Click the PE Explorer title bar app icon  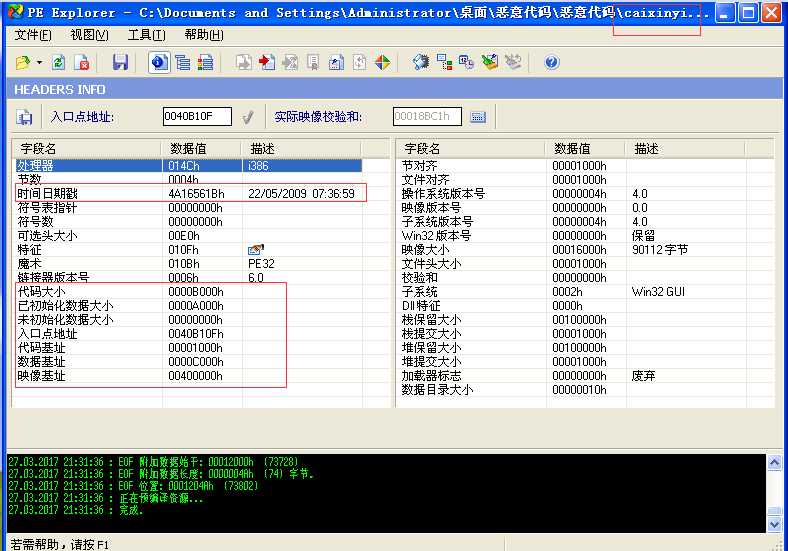click(x=15, y=12)
